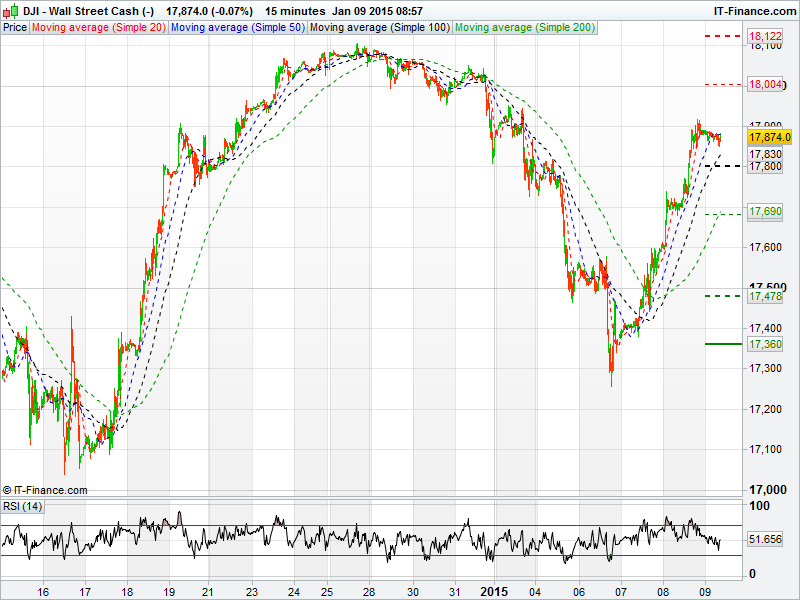The image size is (800, 600).
Task: Click the Moving average (Simple 200) legend label
Action: 524,27
